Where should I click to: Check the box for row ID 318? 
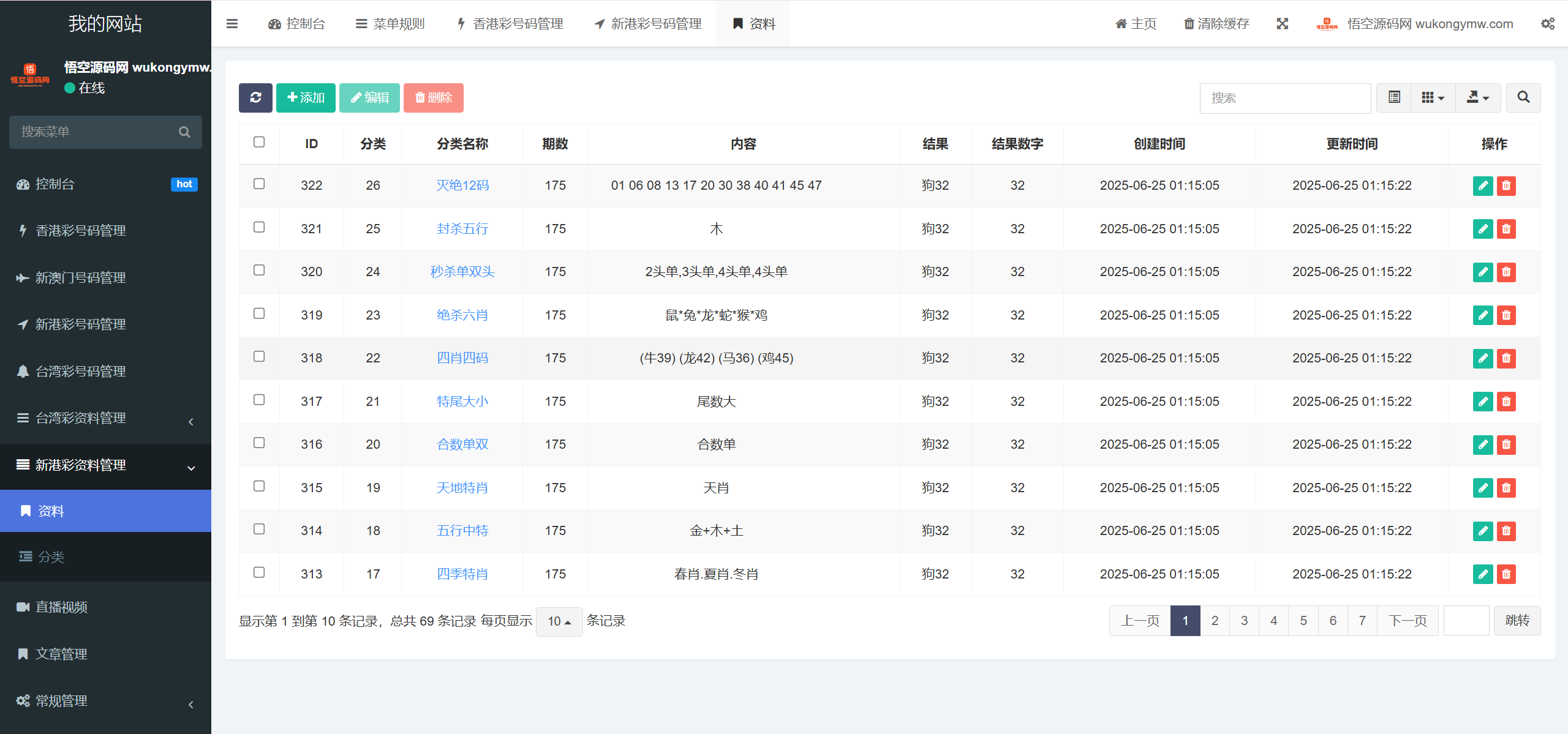[259, 356]
